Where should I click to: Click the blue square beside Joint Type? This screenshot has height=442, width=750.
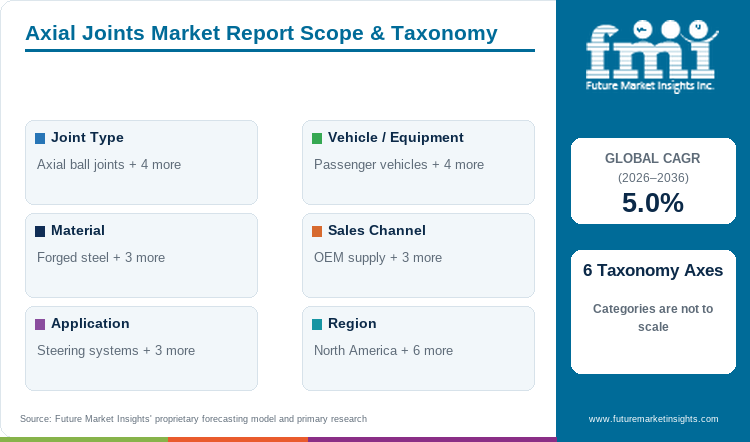click(40, 138)
